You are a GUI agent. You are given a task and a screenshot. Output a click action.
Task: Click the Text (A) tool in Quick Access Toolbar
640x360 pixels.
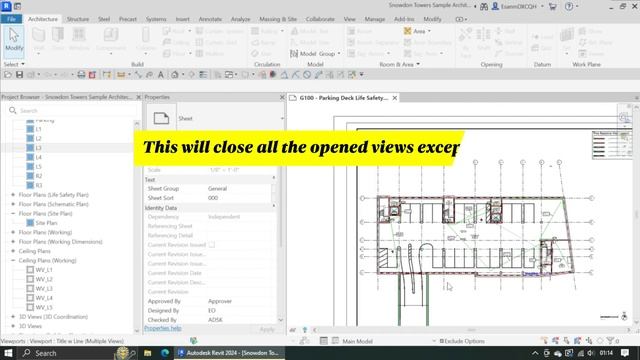[x=161, y=75]
